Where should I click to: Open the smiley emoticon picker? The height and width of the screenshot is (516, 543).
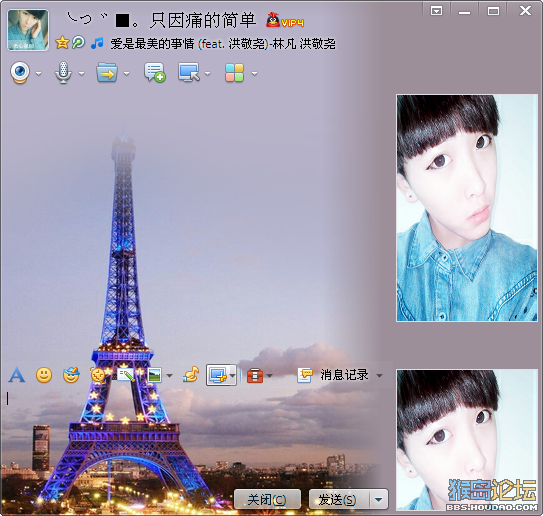tap(44, 375)
